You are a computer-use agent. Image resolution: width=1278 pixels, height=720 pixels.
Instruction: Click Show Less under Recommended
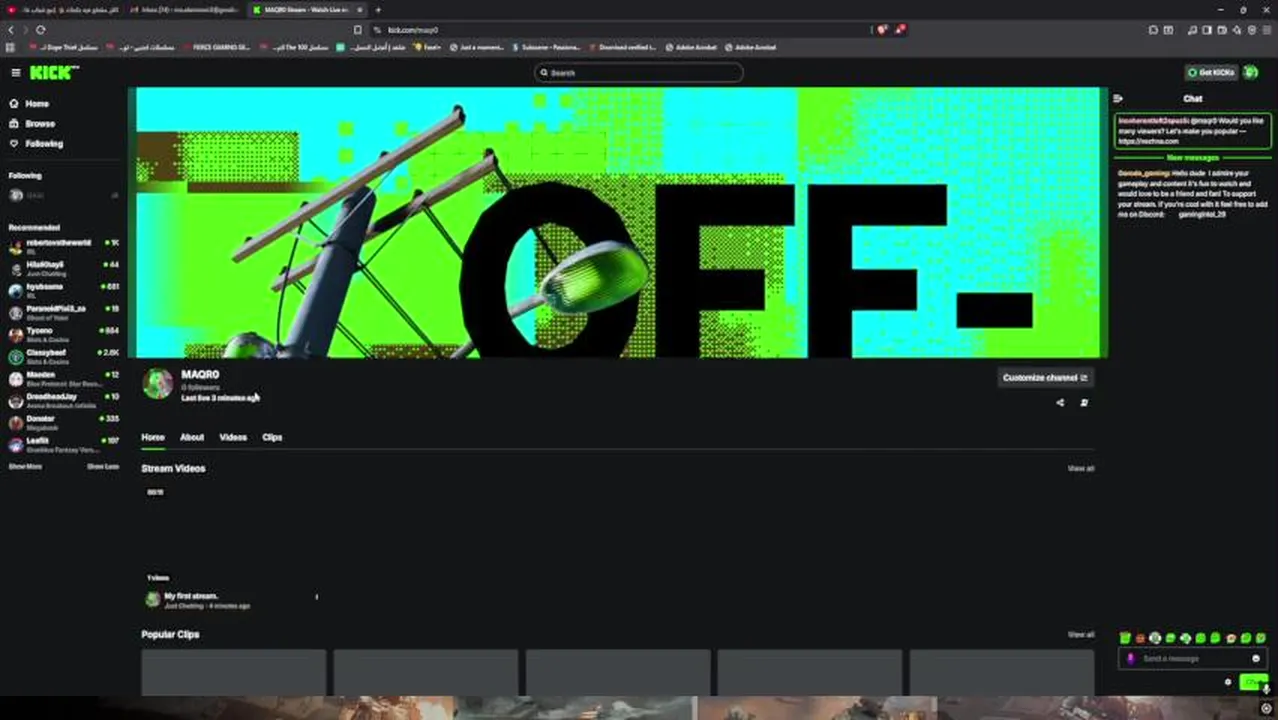(103, 467)
